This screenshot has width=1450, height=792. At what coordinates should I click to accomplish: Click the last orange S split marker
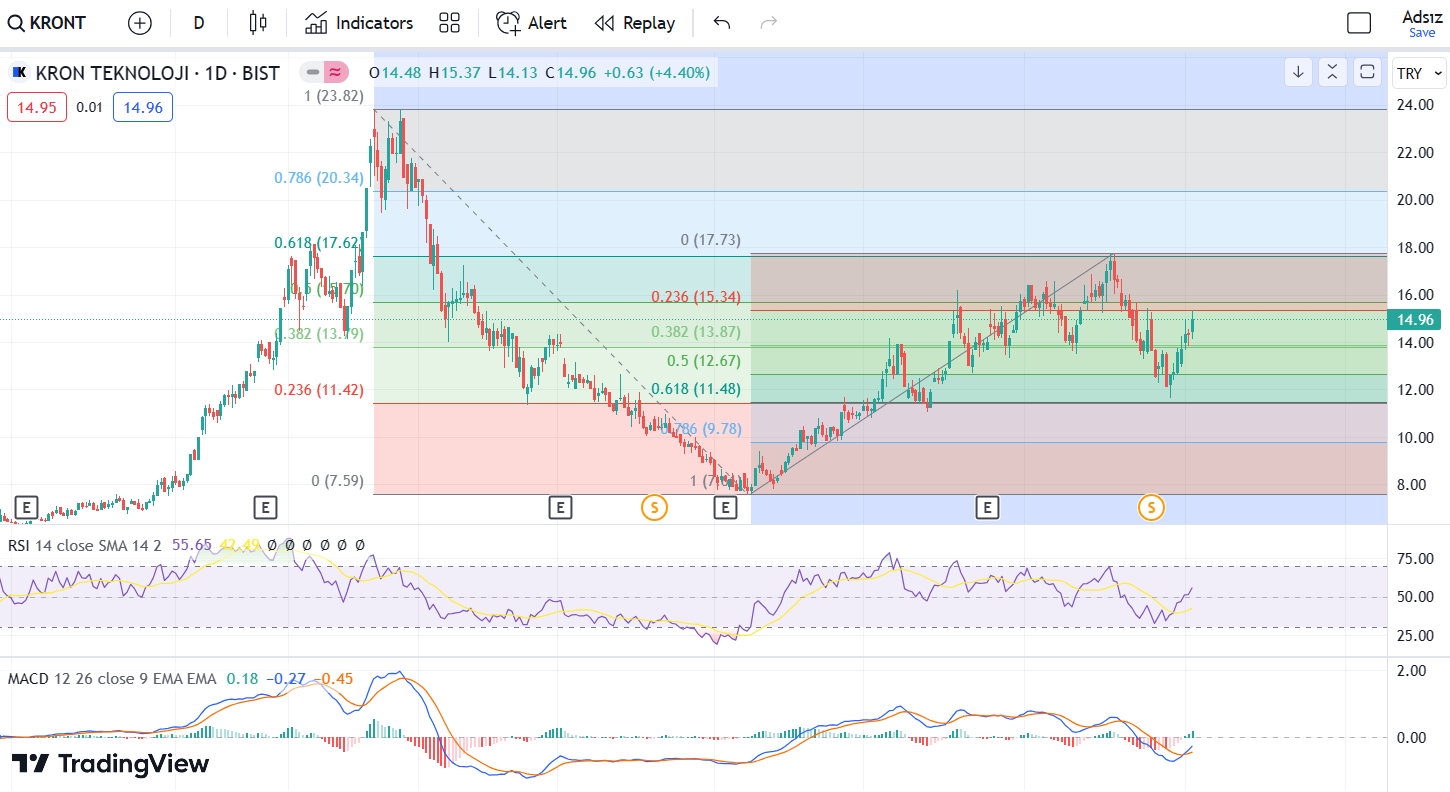(x=1151, y=507)
